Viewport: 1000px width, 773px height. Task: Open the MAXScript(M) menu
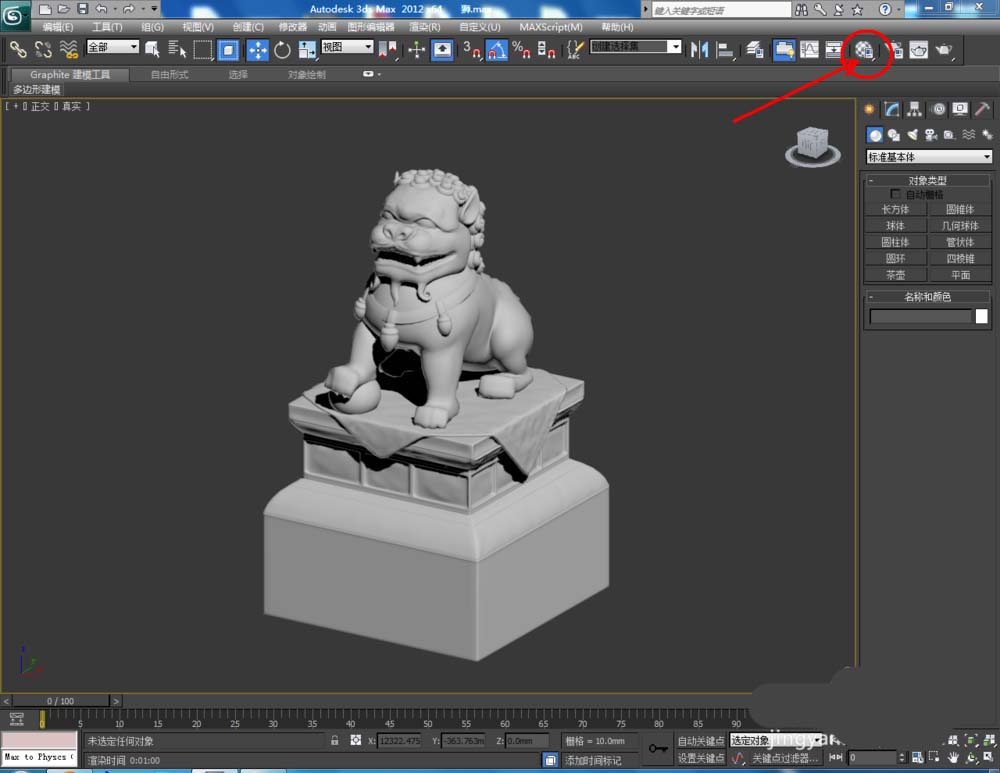pyautogui.click(x=550, y=27)
